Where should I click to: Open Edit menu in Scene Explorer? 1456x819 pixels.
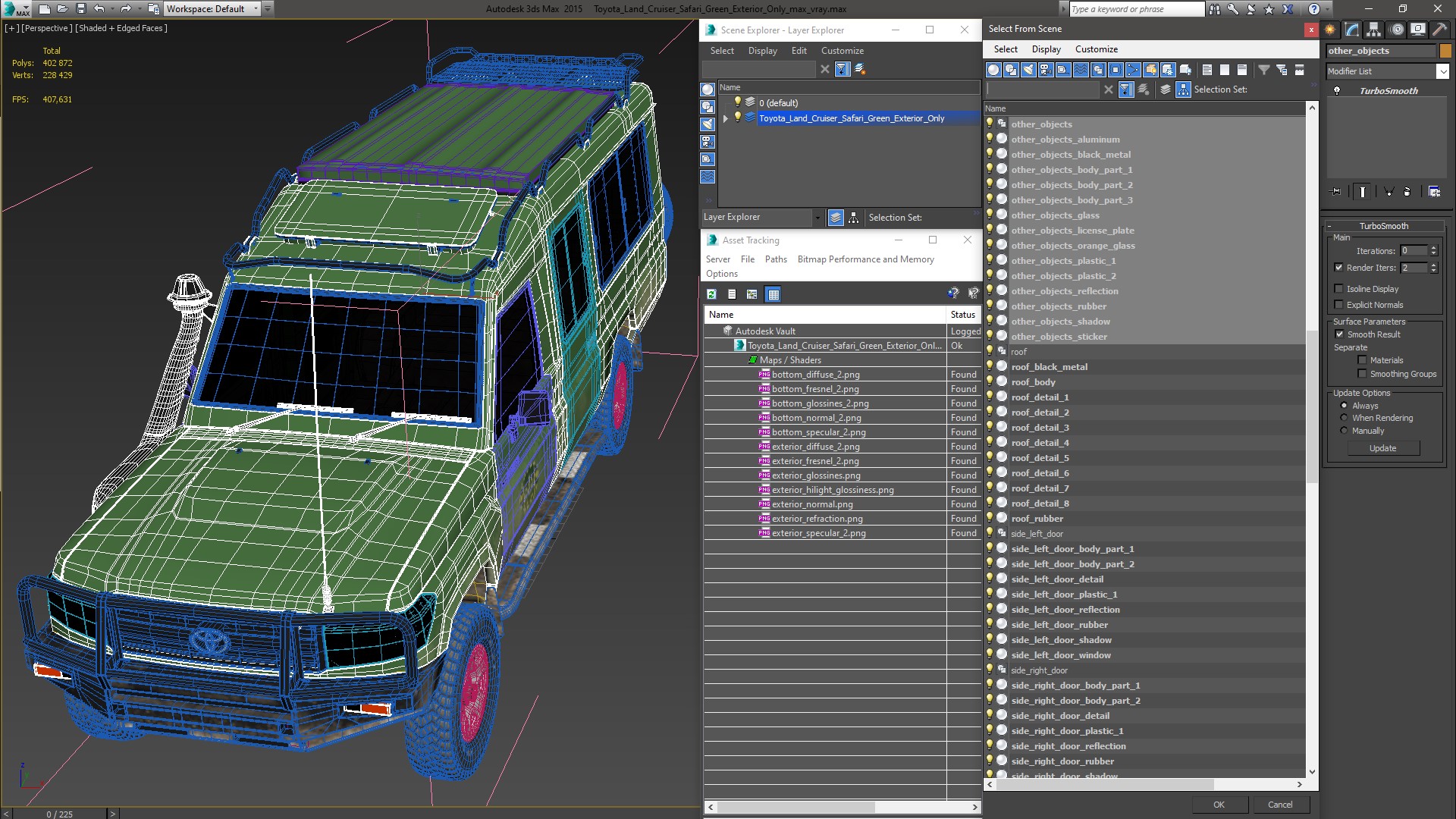(799, 51)
